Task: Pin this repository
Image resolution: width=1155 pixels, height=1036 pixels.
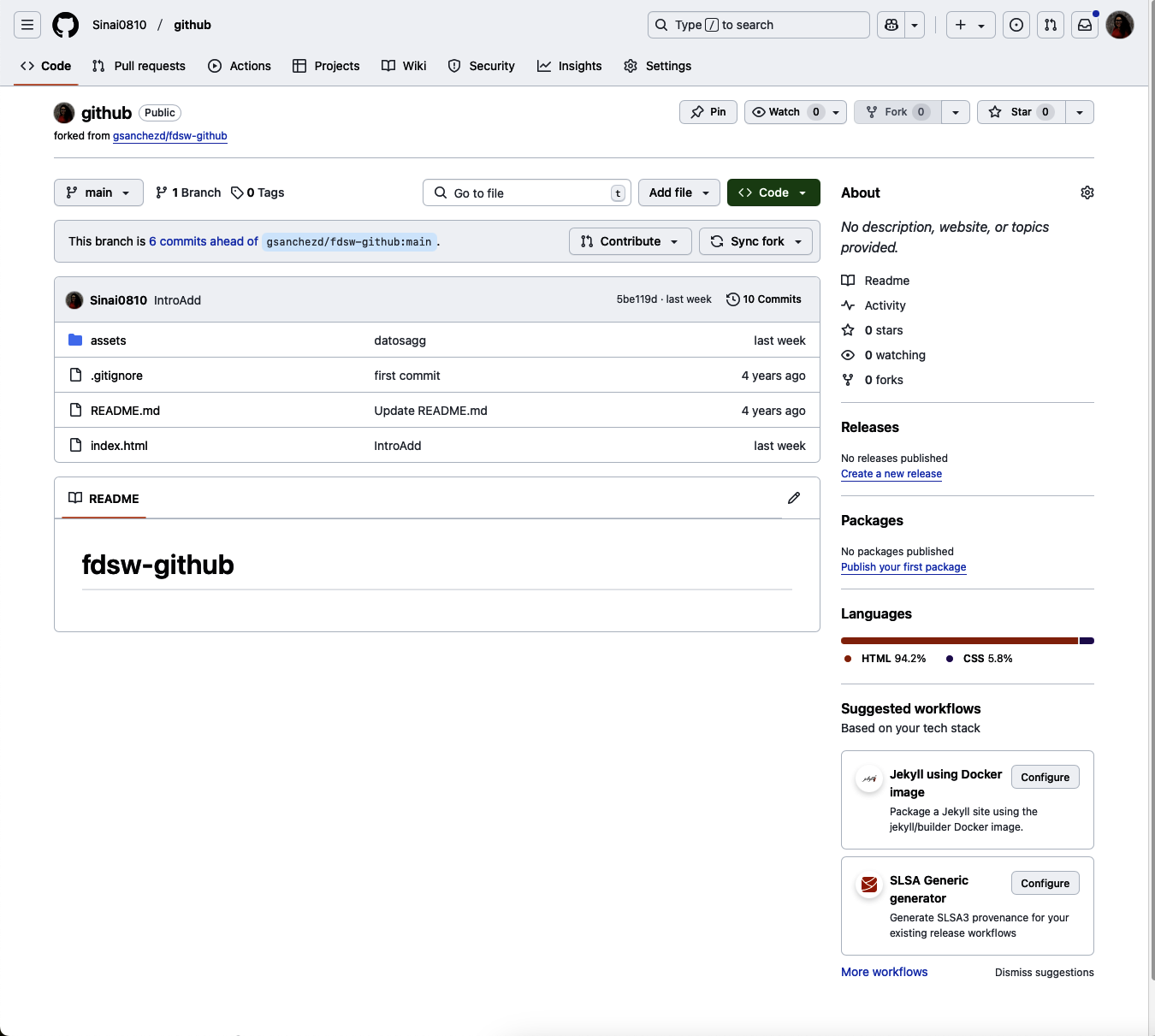Action: click(708, 112)
